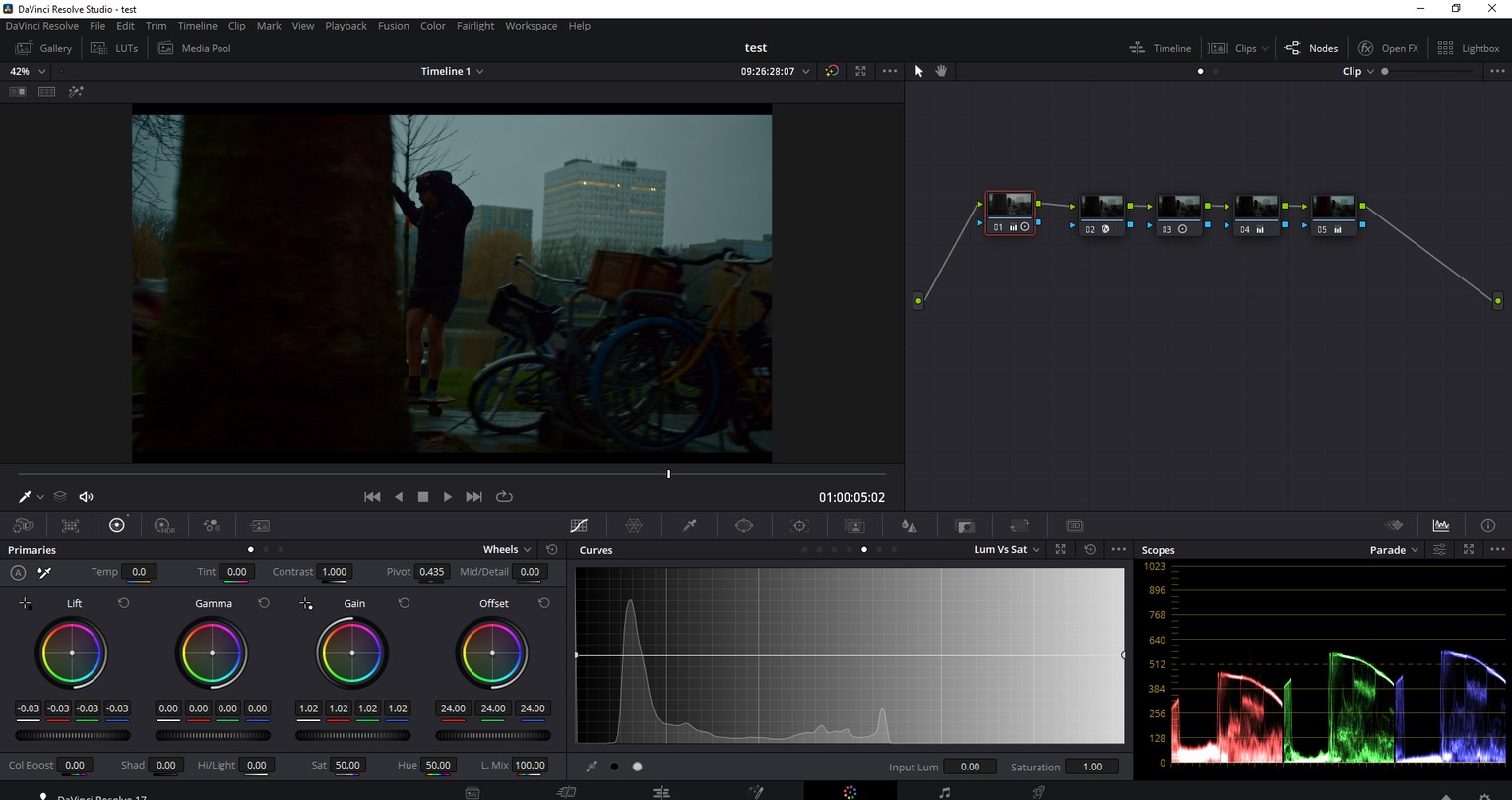Toggle loop playback

(504, 497)
